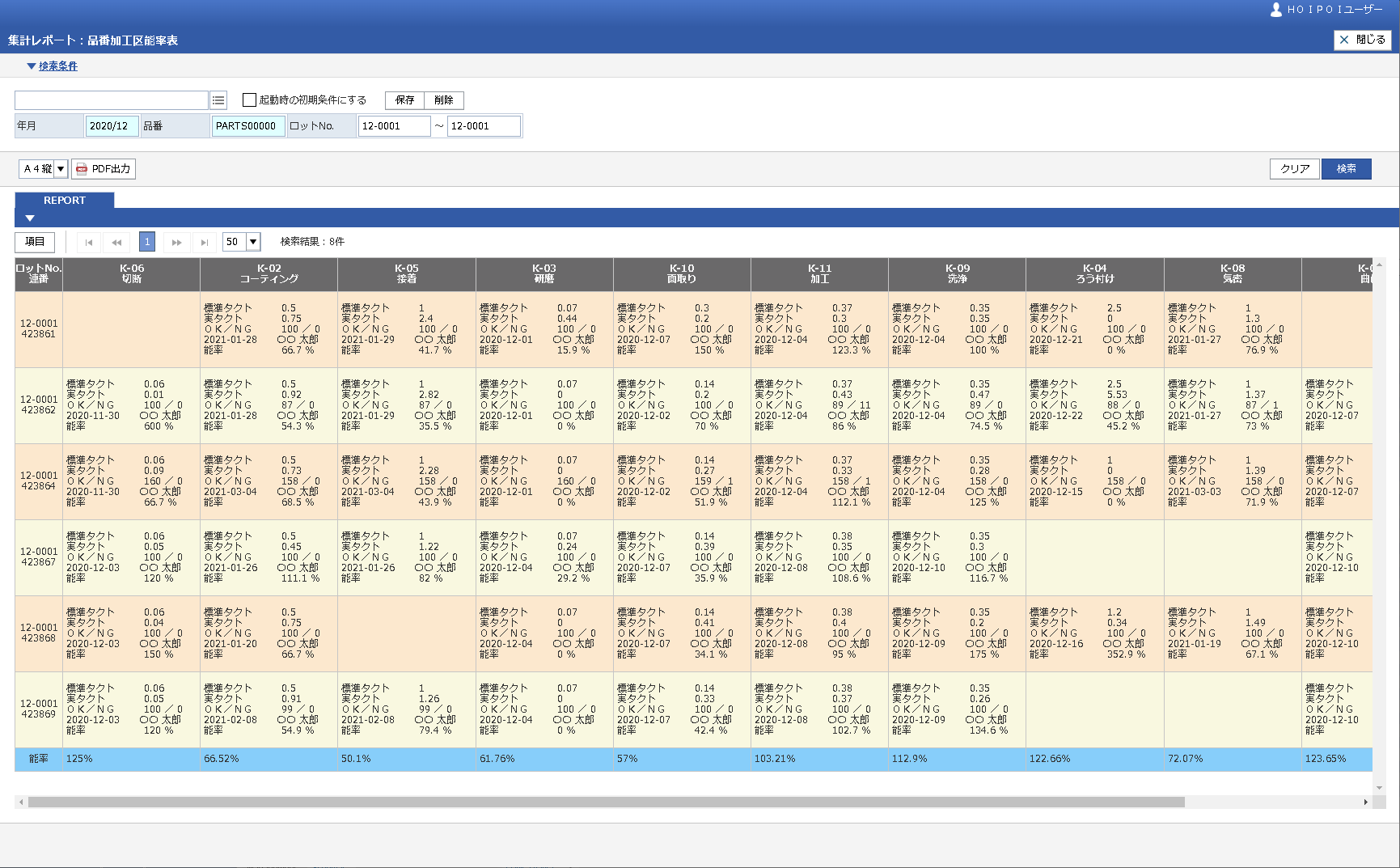Click the 72.07% total efficiency cell
Image resolution: width=1400 pixels, height=868 pixels.
click(x=1233, y=760)
